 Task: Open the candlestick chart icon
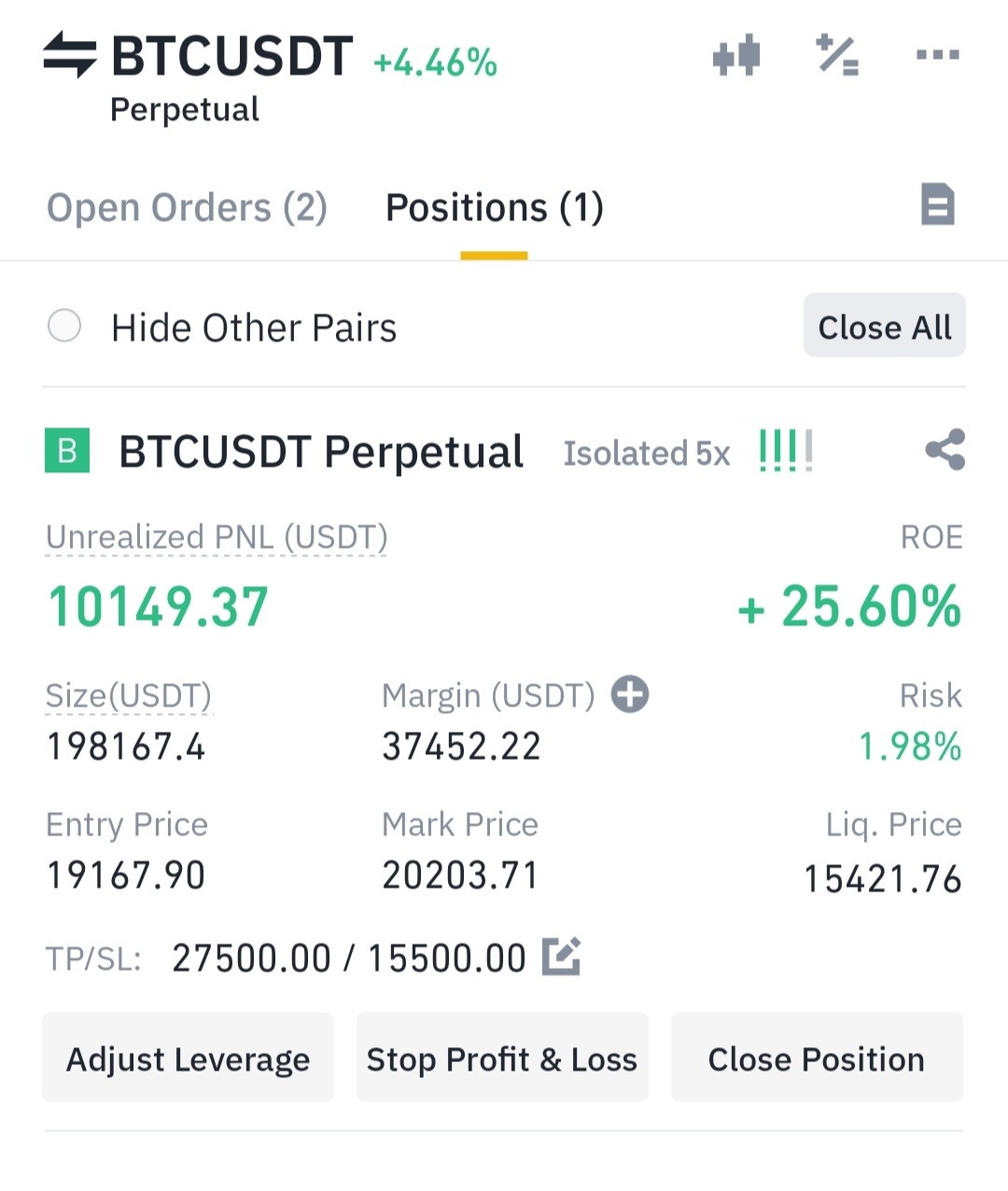coord(735,55)
